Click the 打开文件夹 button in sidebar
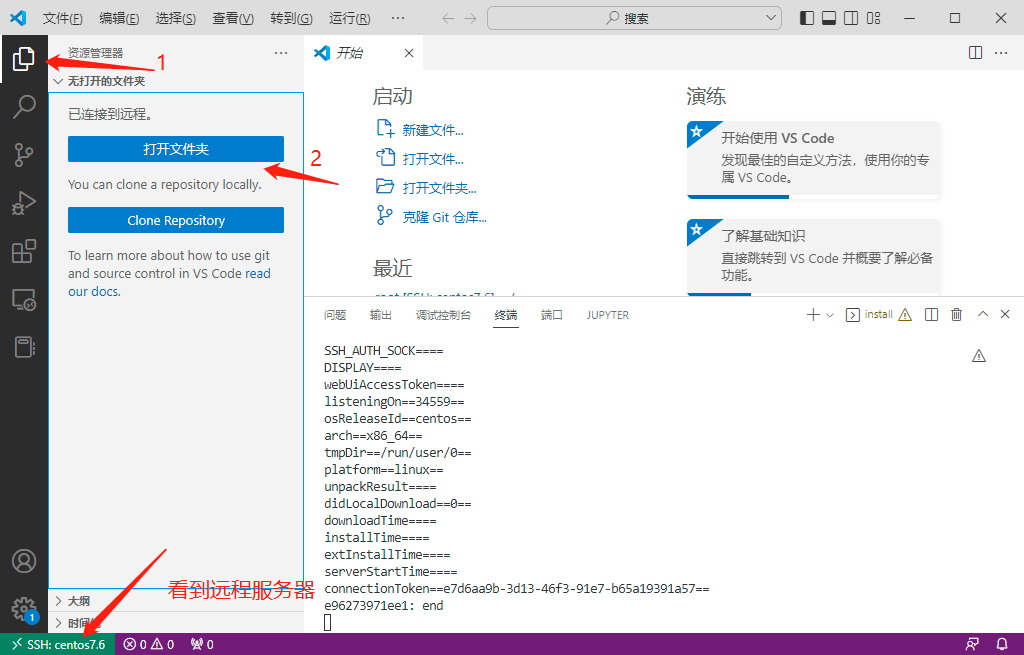Screen dimensions: 1024x655 (176, 149)
